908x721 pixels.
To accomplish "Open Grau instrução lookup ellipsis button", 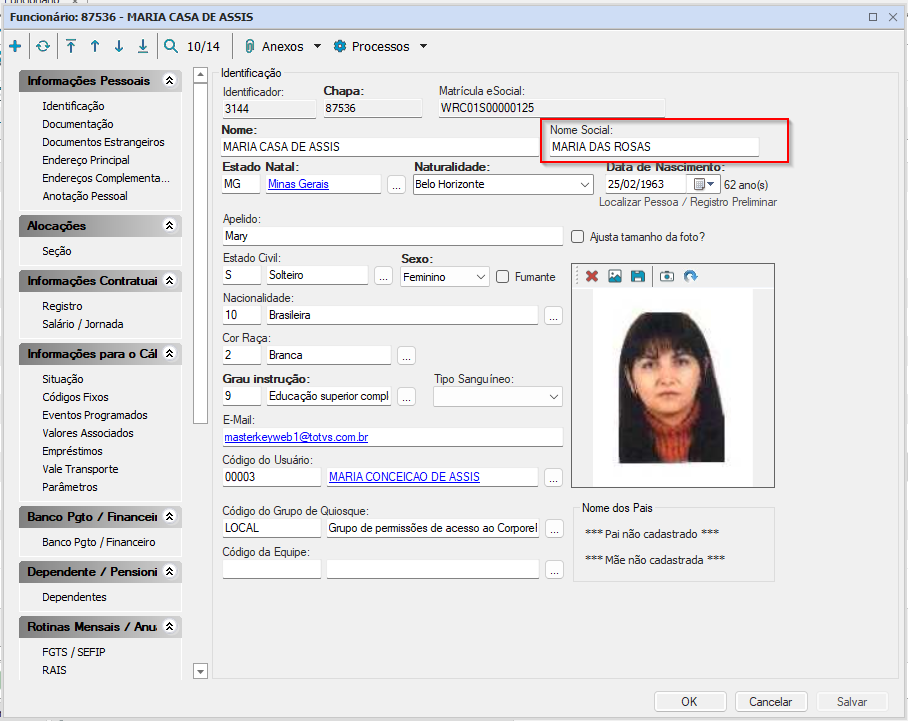I will [407, 397].
